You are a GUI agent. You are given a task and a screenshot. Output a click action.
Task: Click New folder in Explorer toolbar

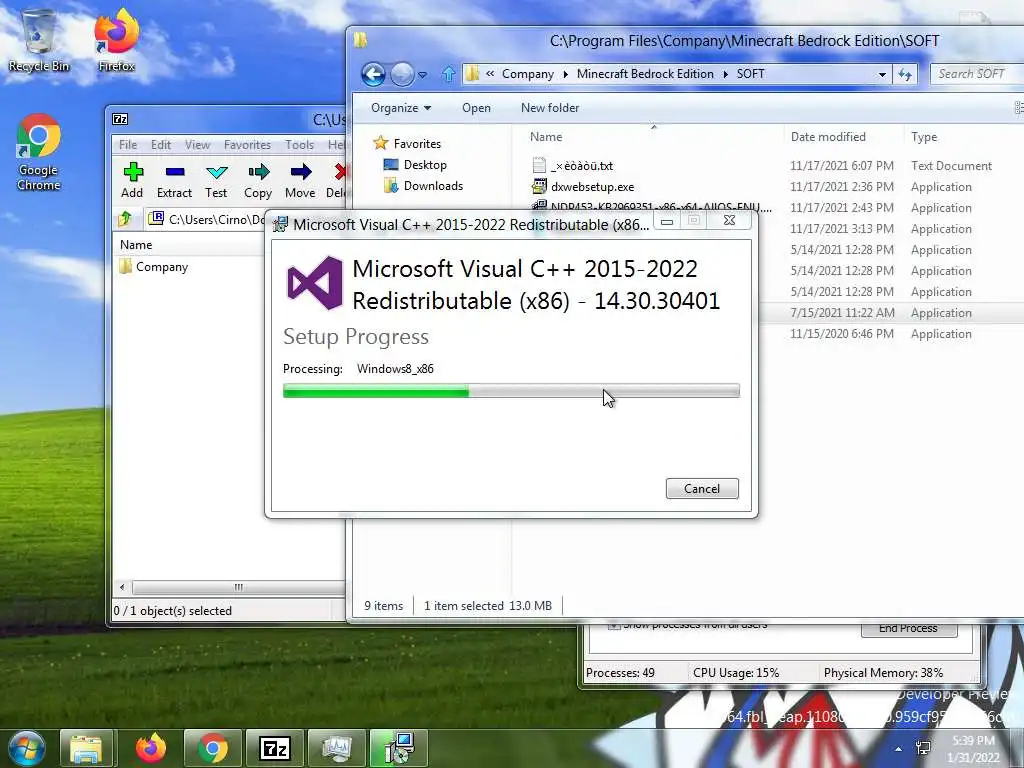pos(550,108)
